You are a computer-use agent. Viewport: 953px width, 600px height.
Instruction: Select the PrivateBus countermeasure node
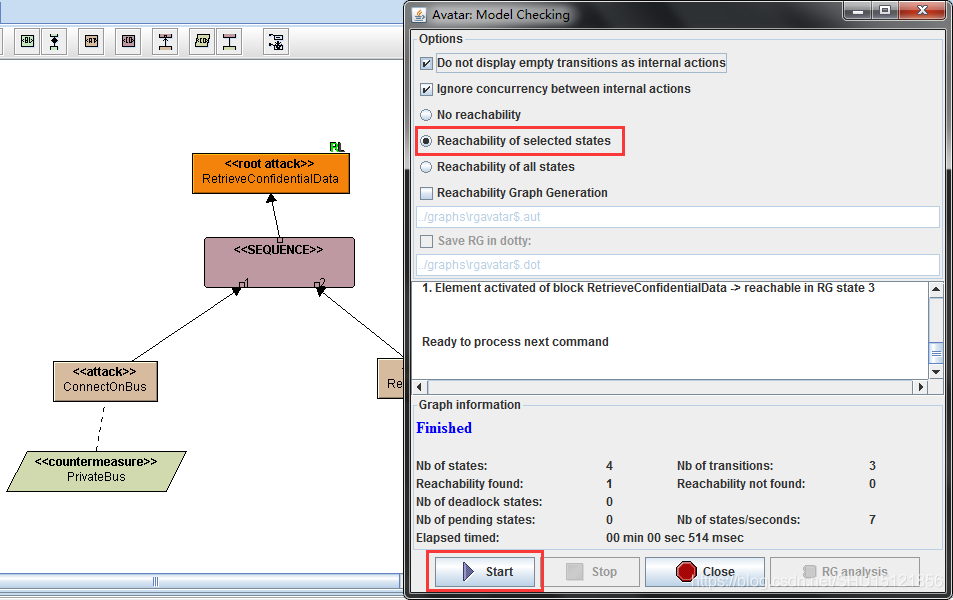96,471
